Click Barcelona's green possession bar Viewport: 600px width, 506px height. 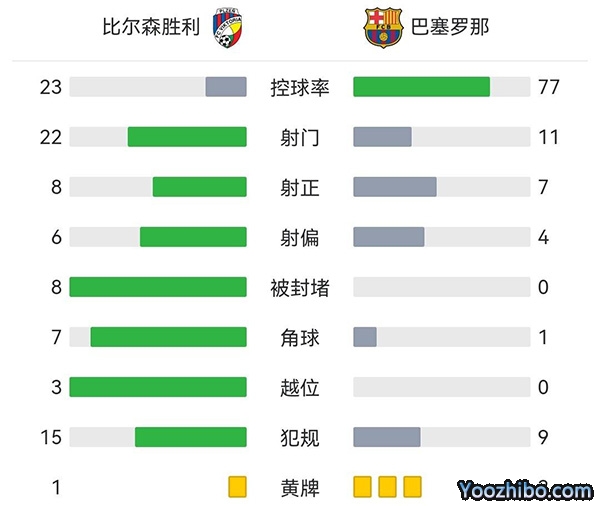tap(421, 87)
